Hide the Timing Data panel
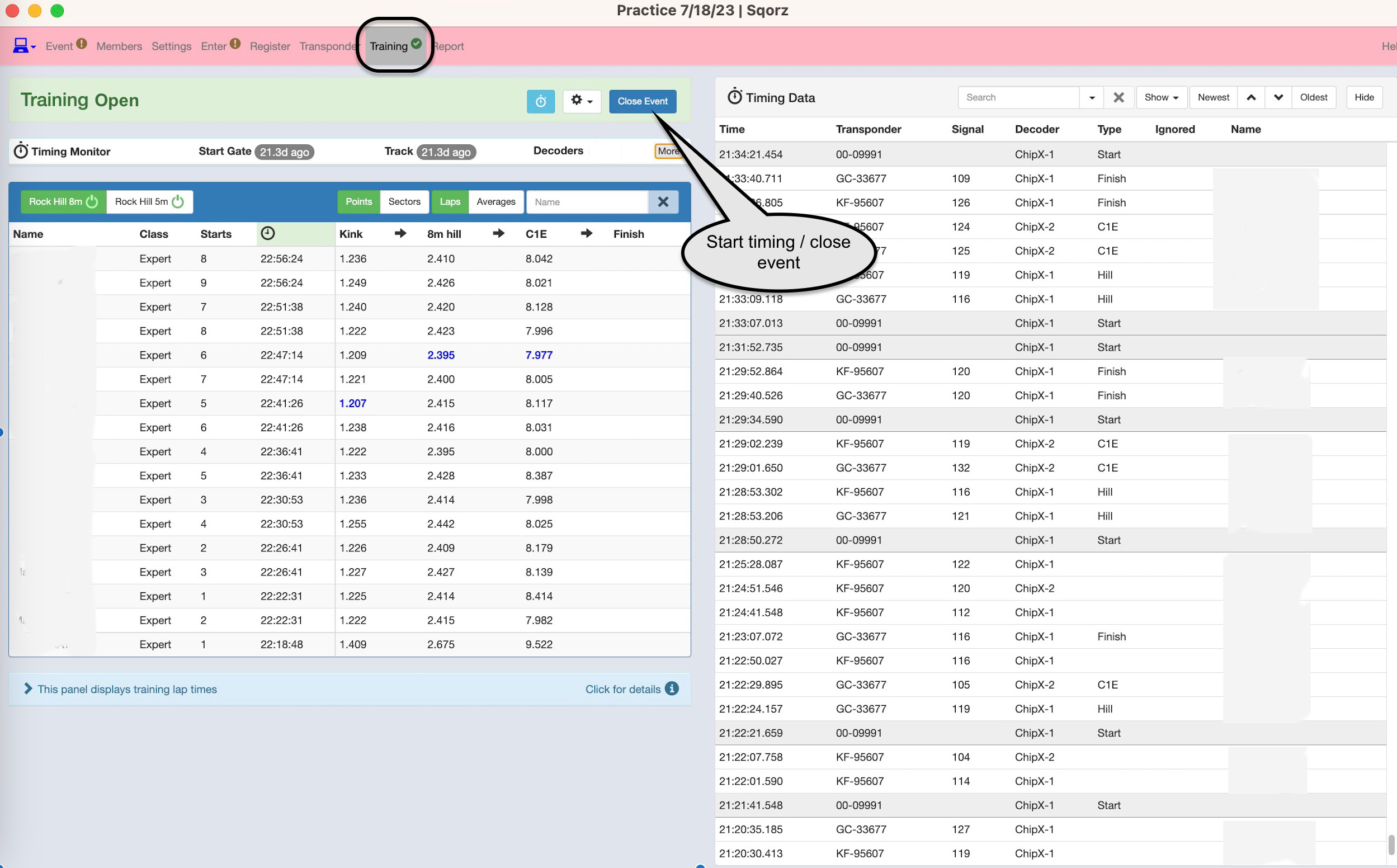 (x=1363, y=97)
